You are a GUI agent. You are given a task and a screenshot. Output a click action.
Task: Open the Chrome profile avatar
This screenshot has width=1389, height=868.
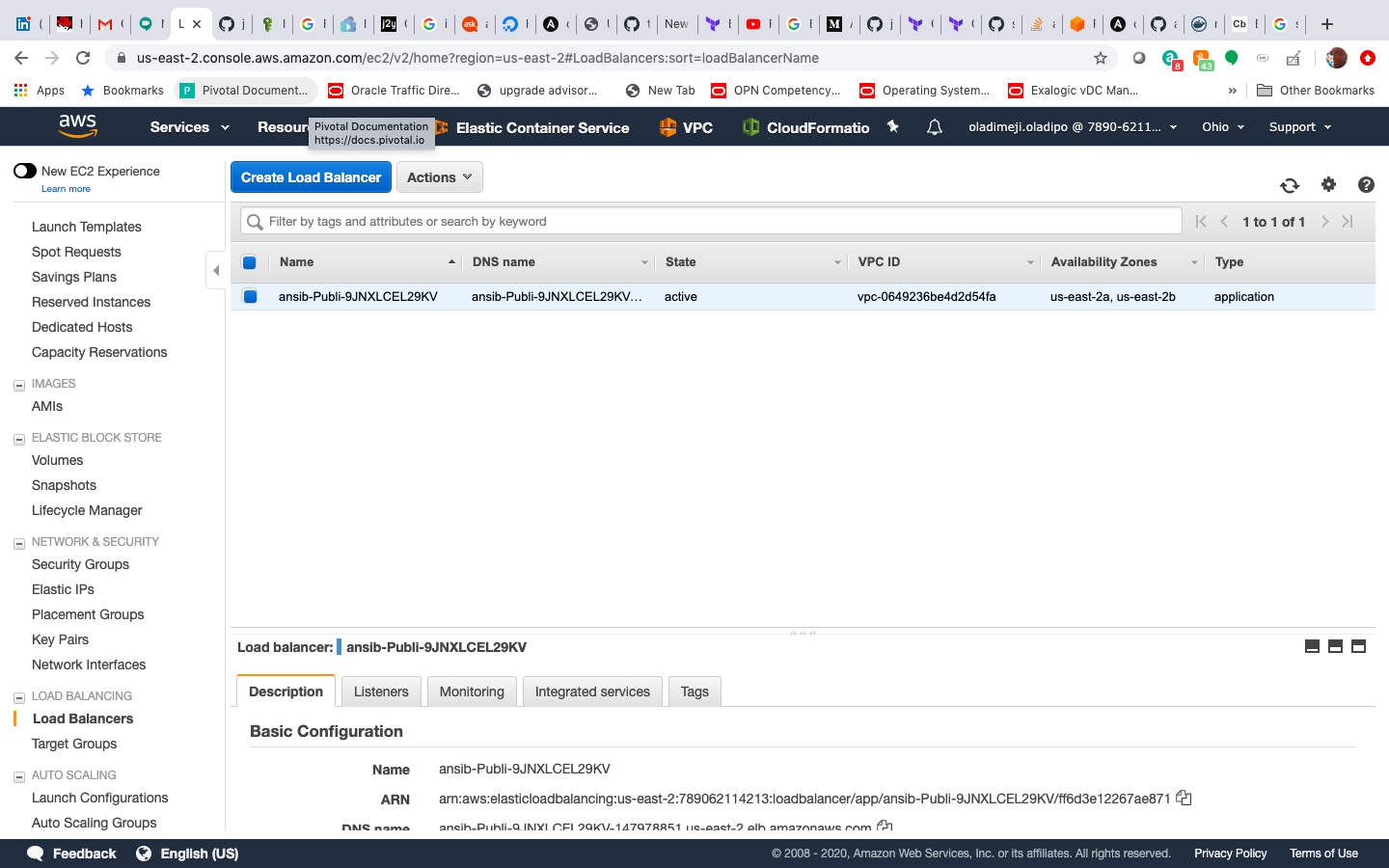(1337, 58)
